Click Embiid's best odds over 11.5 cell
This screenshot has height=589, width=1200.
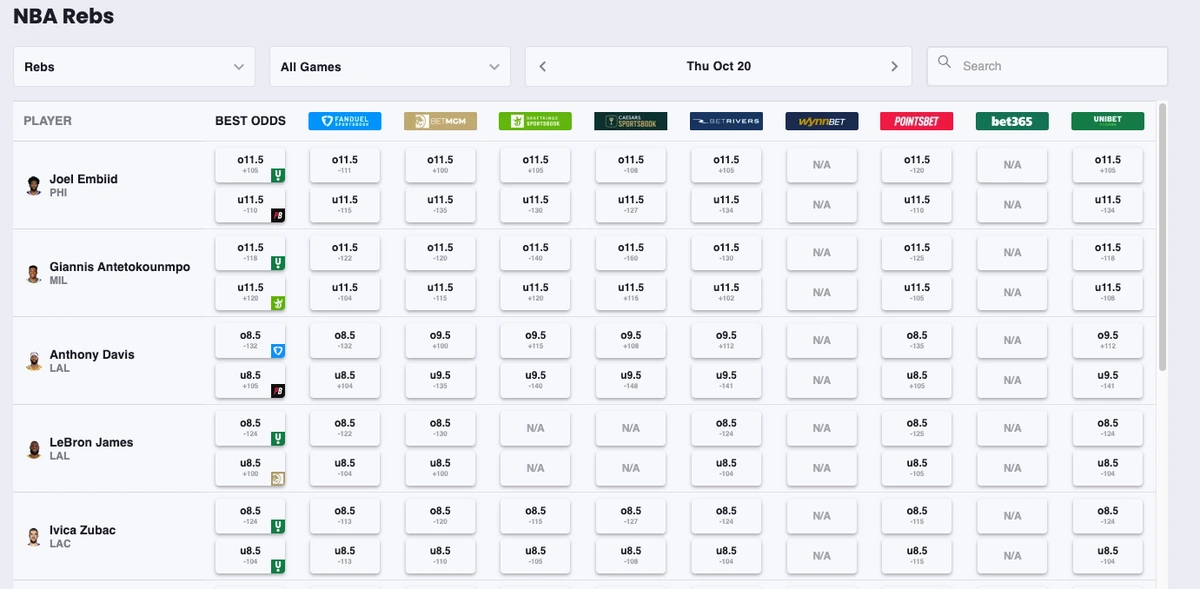pos(250,165)
